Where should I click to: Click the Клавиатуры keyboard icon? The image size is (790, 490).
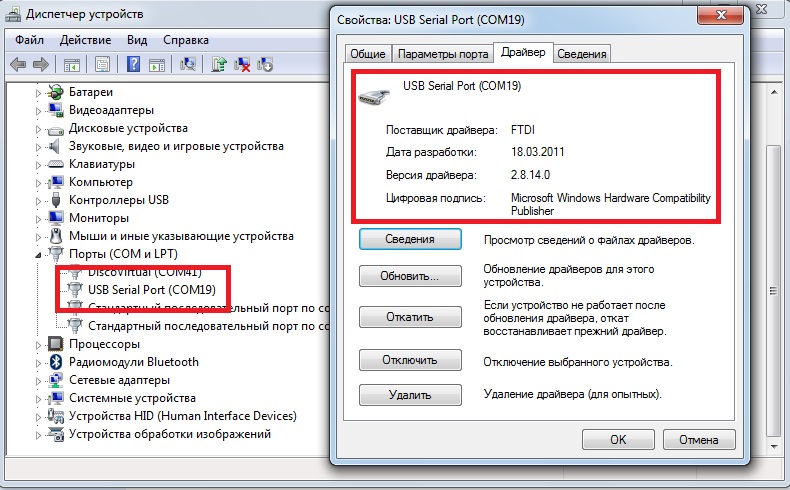coord(55,164)
